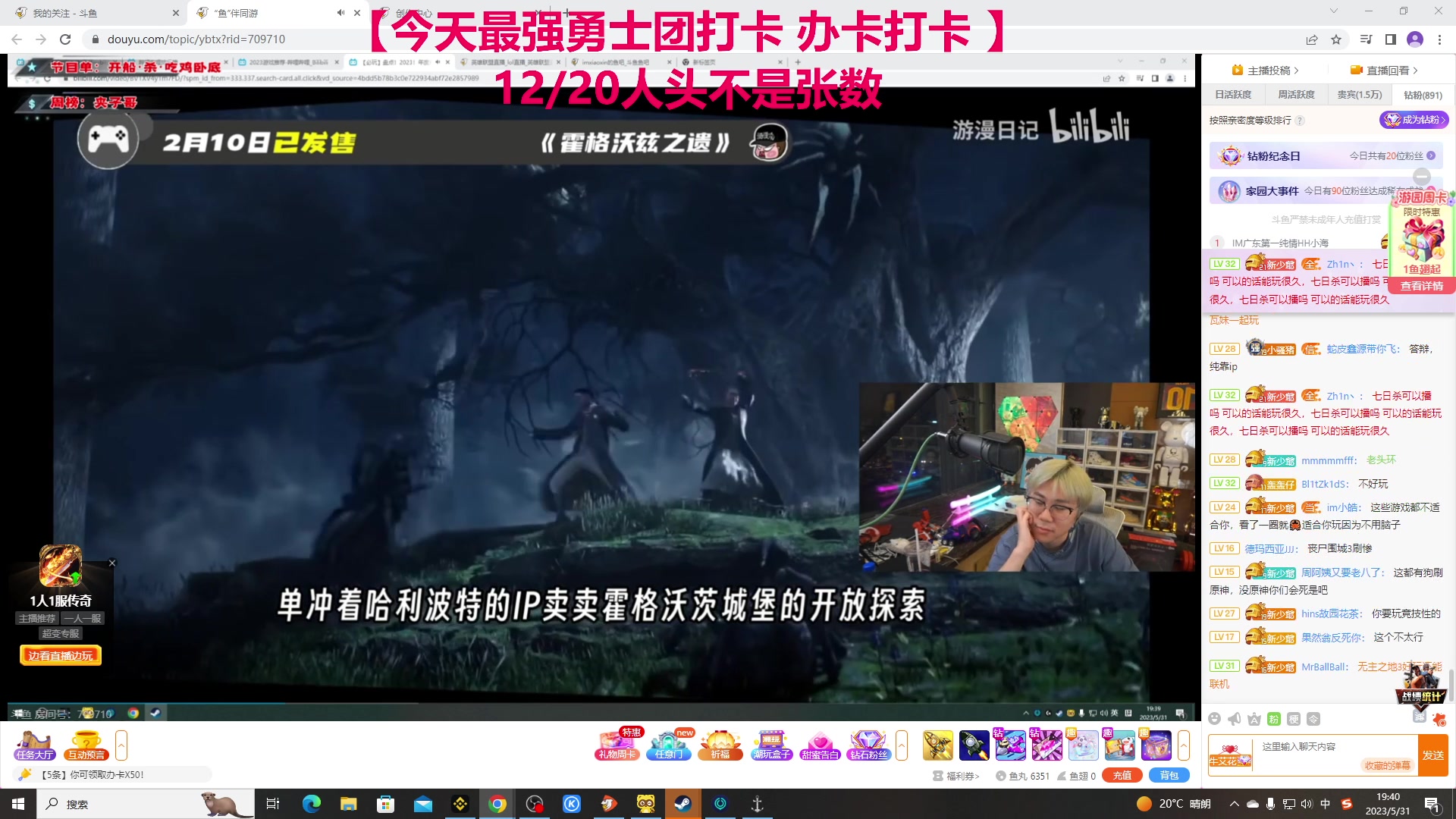Screen dimensions: 1456x819
Task: Collapse the floating 游园周卡 promo
Action: 1422,177
